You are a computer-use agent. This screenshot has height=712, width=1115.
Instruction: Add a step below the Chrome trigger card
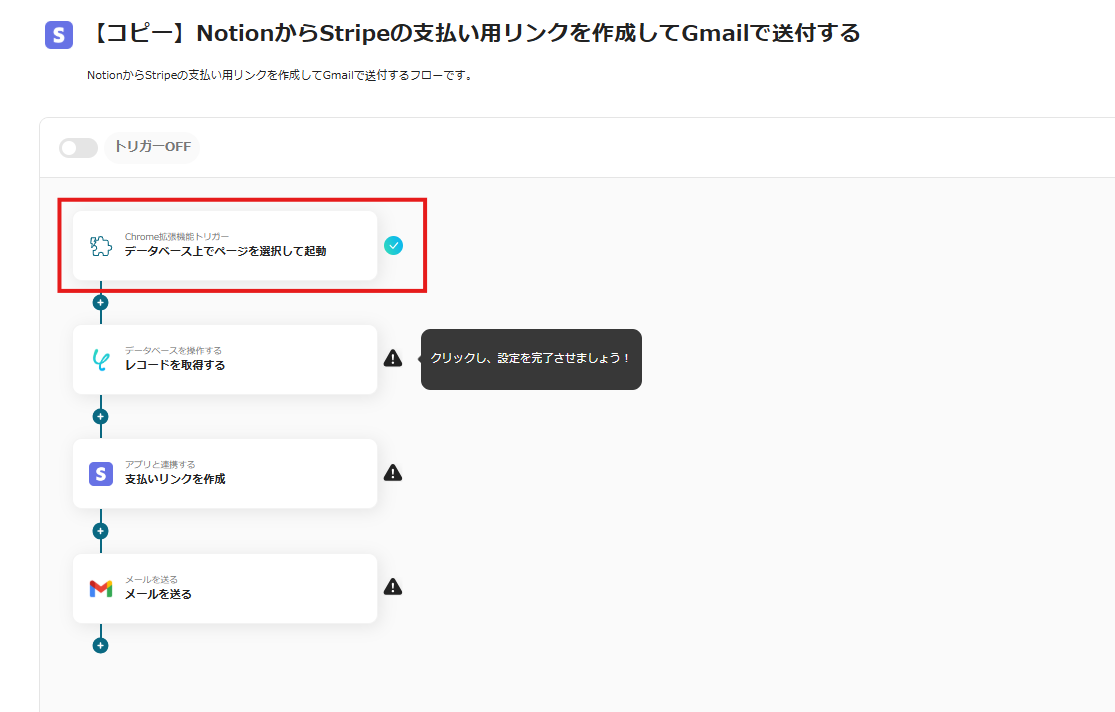click(100, 302)
